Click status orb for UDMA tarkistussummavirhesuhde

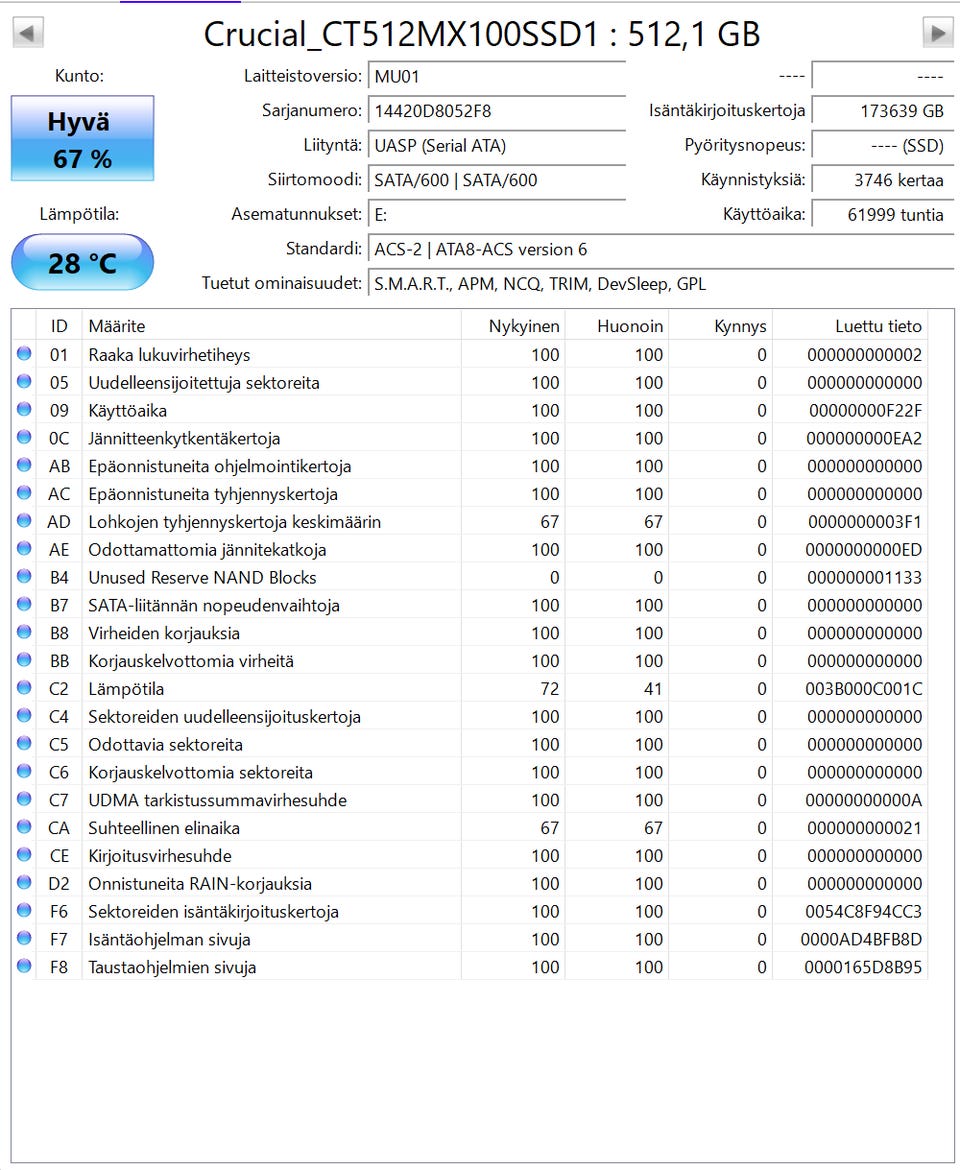pyautogui.click(x=24, y=799)
